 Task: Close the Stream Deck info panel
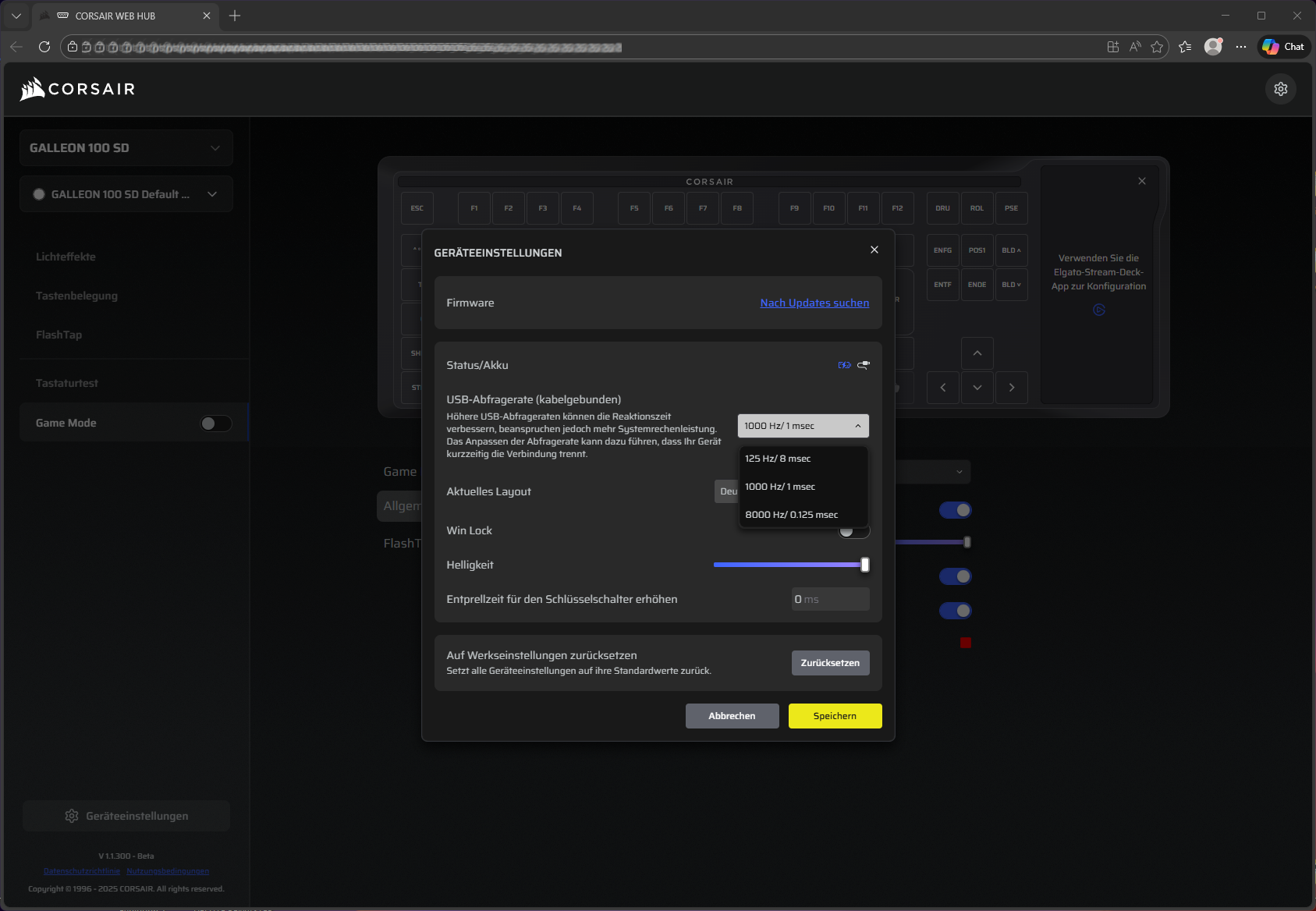click(x=1141, y=181)
